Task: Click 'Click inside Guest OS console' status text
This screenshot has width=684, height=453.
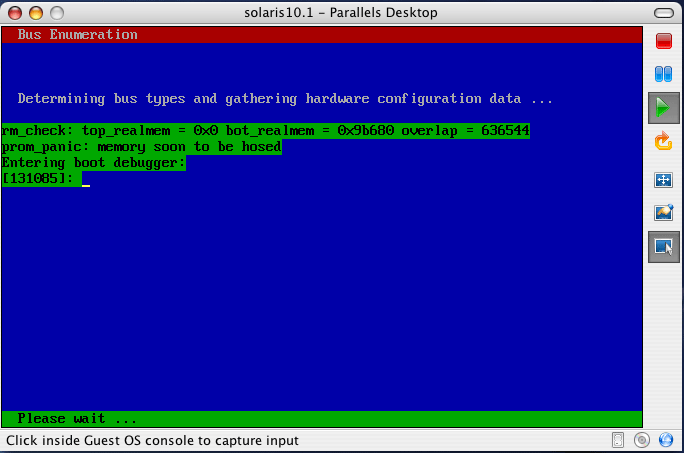Action: (152, 440)
